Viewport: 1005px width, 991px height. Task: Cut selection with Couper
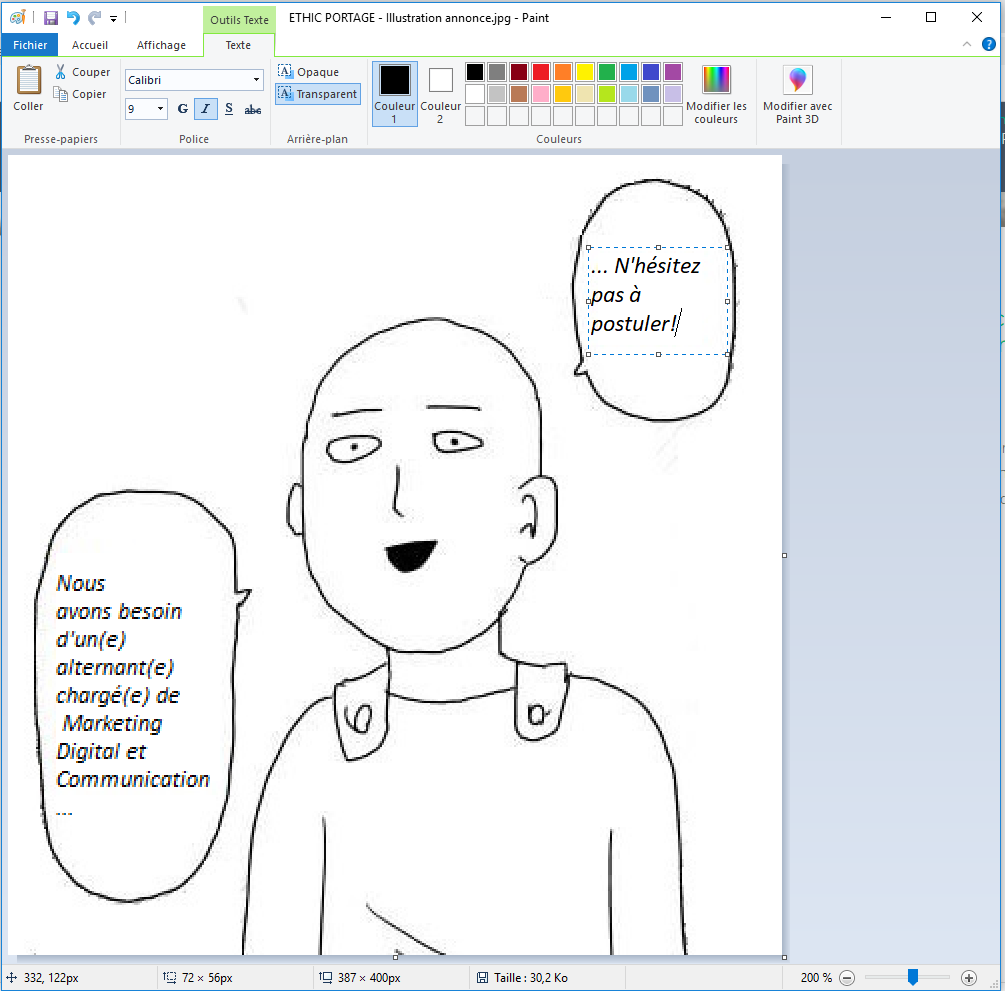point(83,72)
